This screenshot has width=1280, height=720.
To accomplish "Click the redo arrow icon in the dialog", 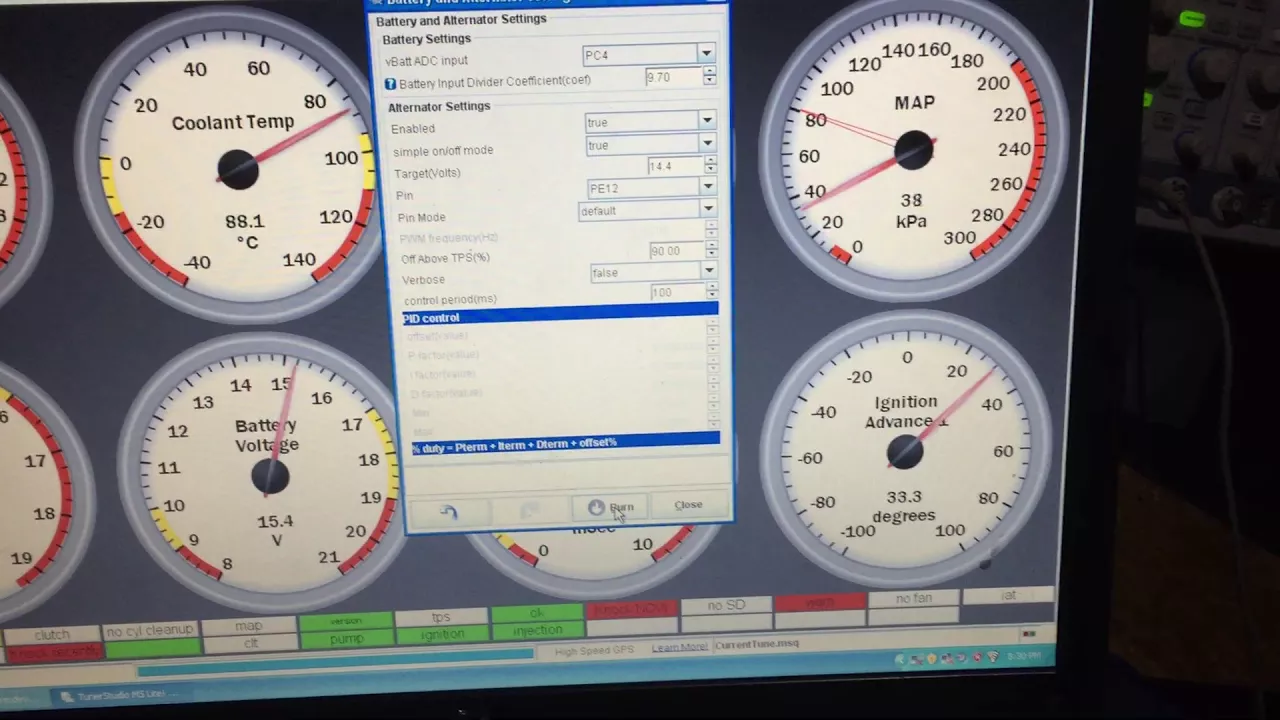I will tap(529, 510).
